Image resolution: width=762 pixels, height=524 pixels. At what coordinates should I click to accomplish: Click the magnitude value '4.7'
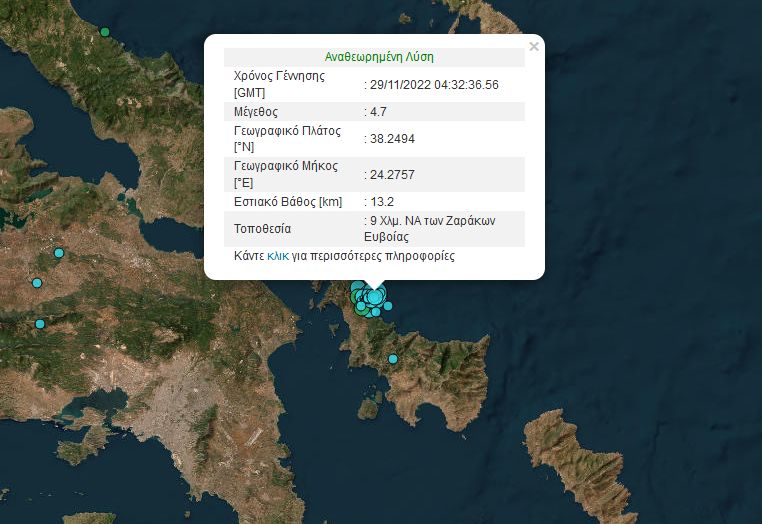coord(378,112)
